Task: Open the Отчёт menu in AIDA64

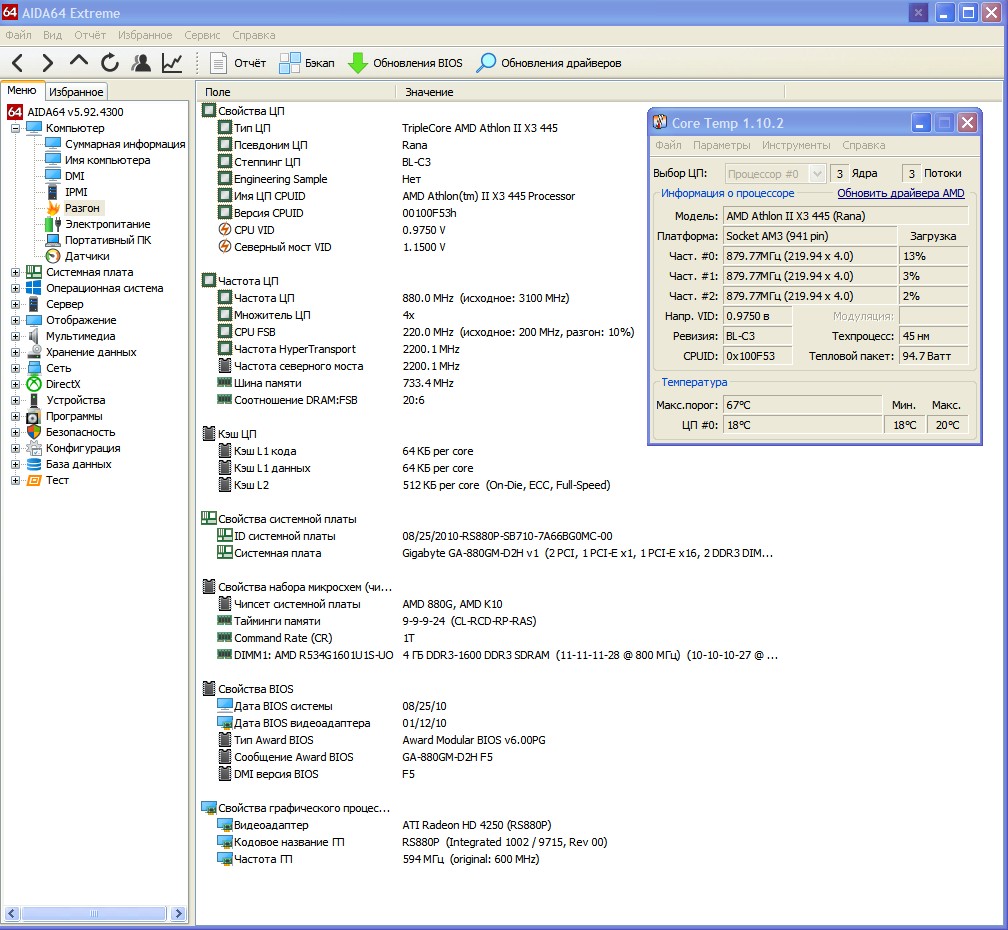Action: point(90,35)
